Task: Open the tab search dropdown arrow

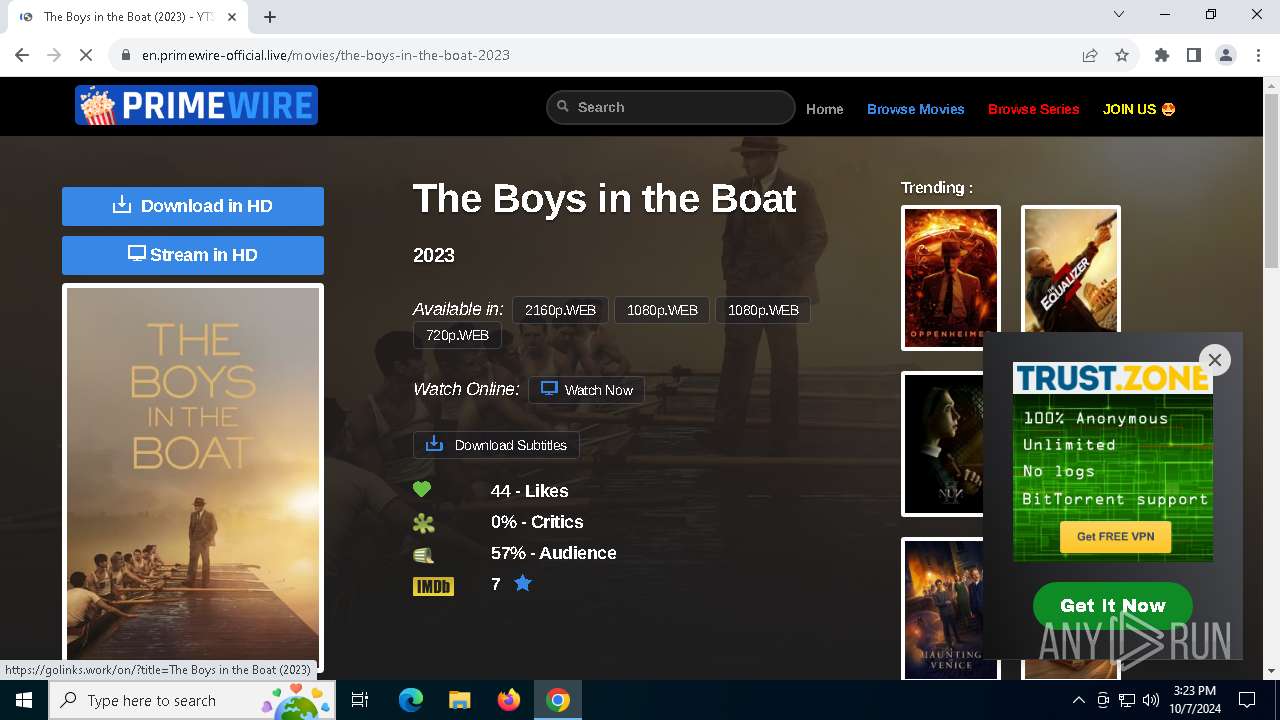Action: [1119, 14]
